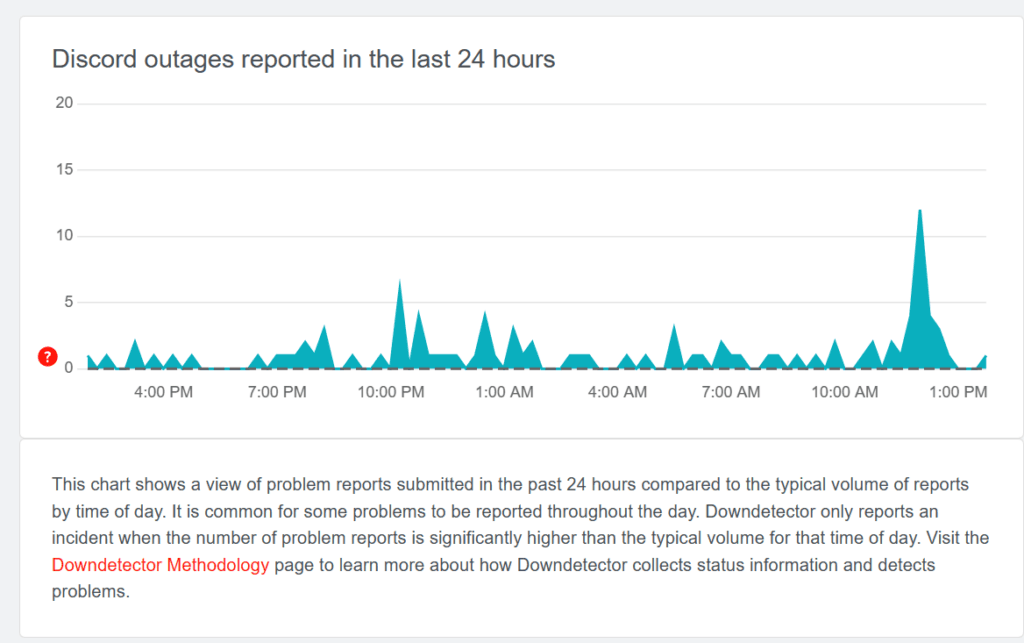Click the '4:00 AM' x-axis label
Screen dimensions: 1024x643
[617, 392]
